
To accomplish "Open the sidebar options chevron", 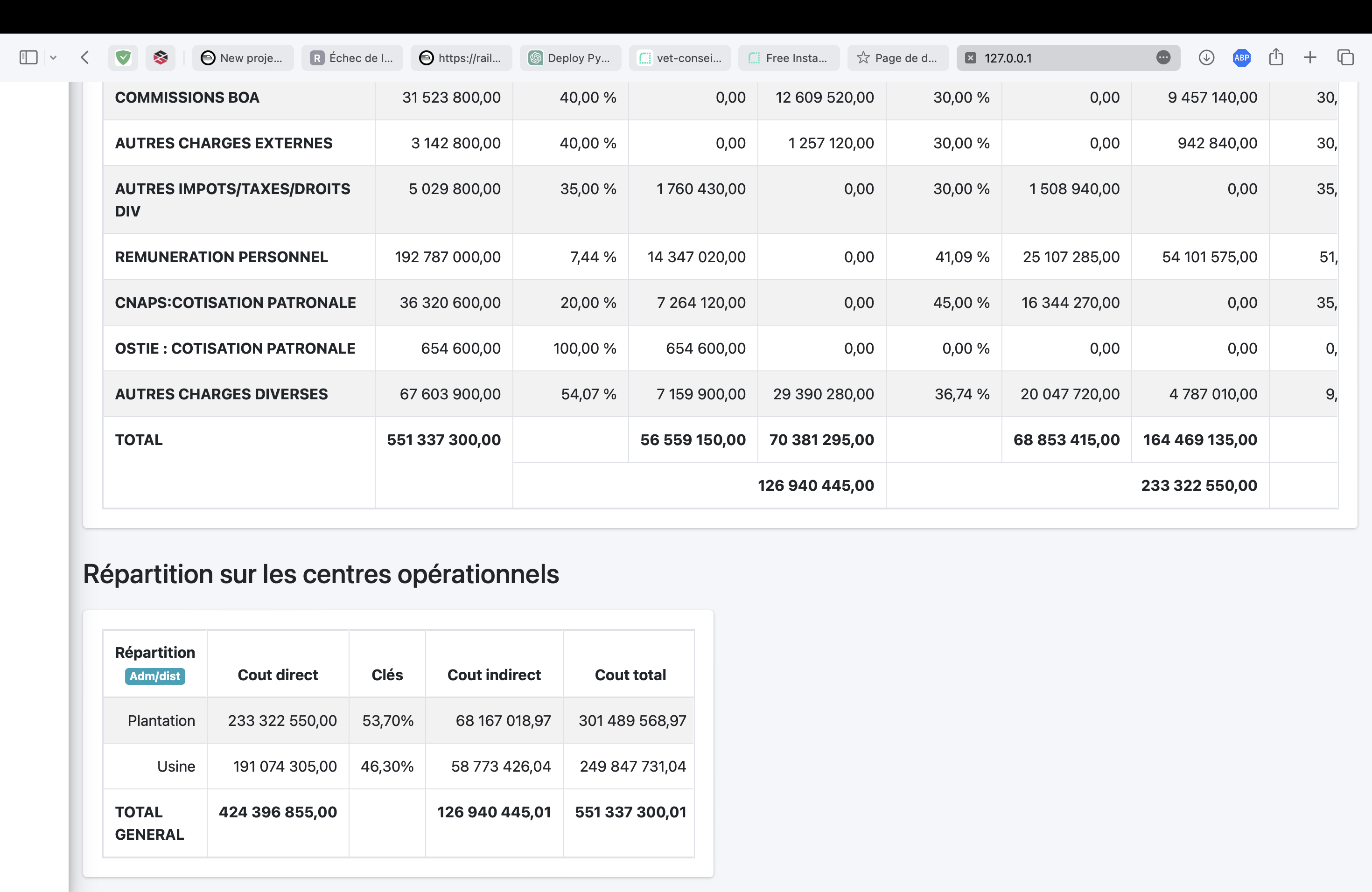I will 53,58.
